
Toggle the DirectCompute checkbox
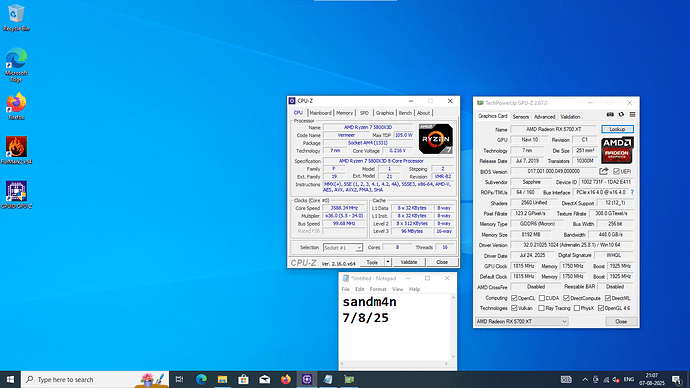566,298
